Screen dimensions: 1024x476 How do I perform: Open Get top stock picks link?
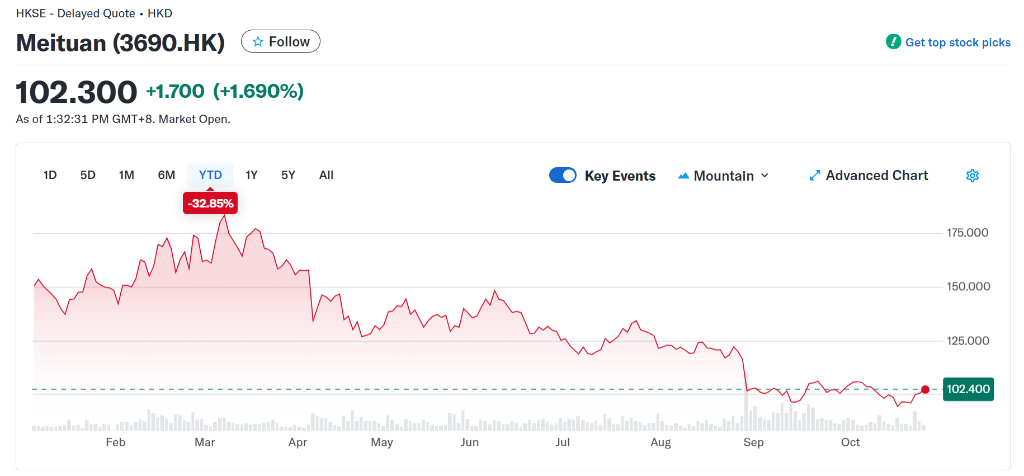[957, 42]
